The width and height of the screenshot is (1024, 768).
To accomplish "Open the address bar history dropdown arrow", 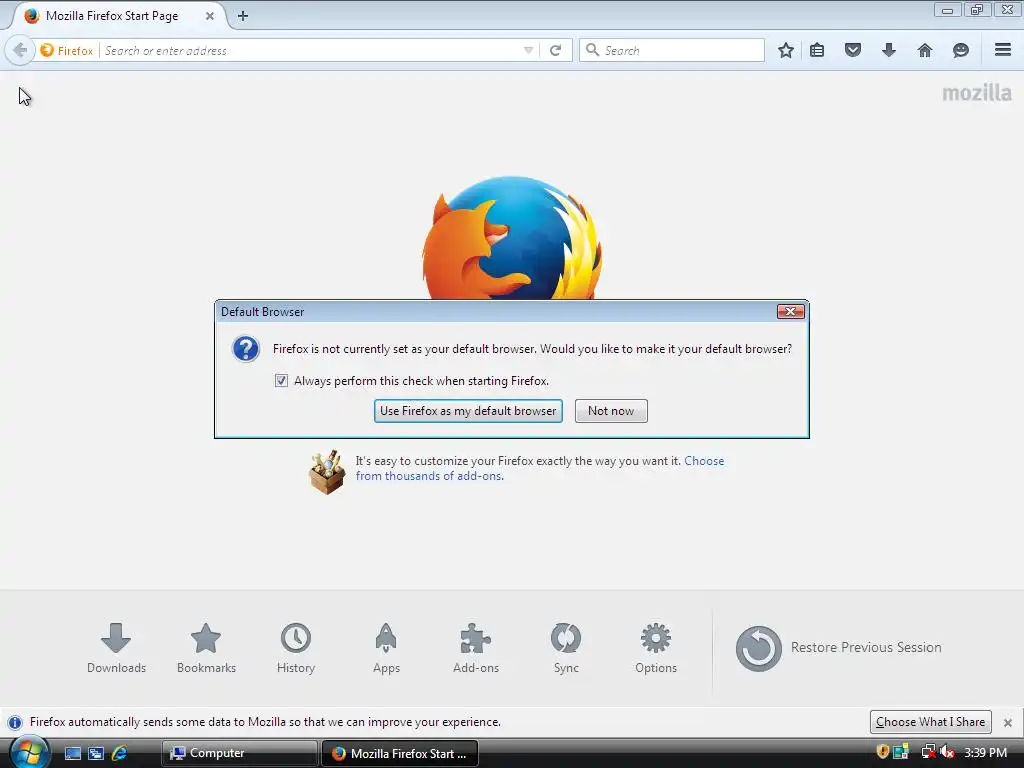I will pos(528,50).
